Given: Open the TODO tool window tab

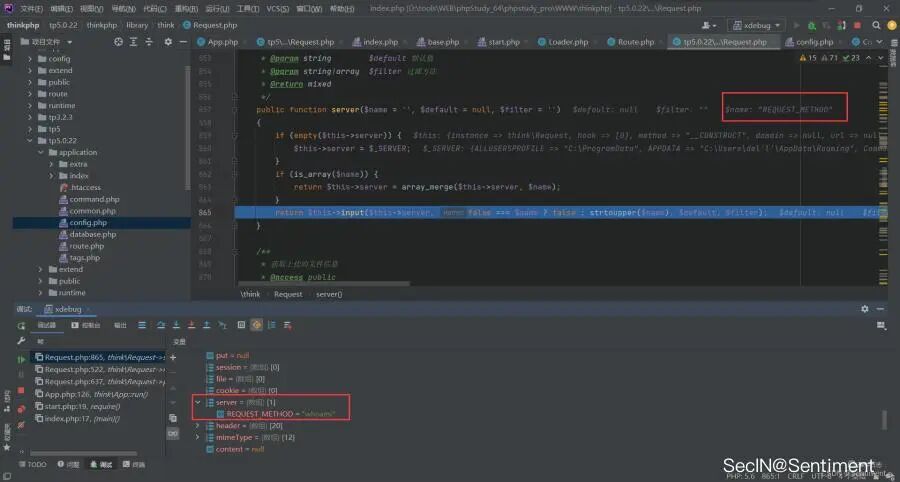Looking at the screenshot, I should (x=32, y=464).
